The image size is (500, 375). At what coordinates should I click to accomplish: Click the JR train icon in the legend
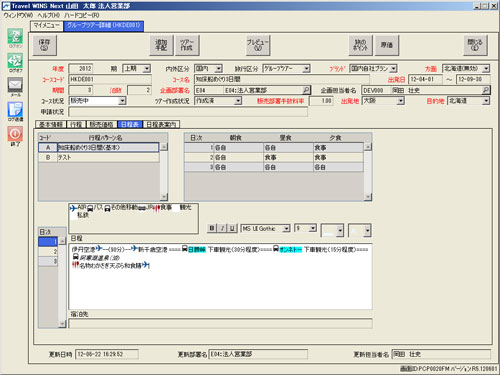[142, 208]
